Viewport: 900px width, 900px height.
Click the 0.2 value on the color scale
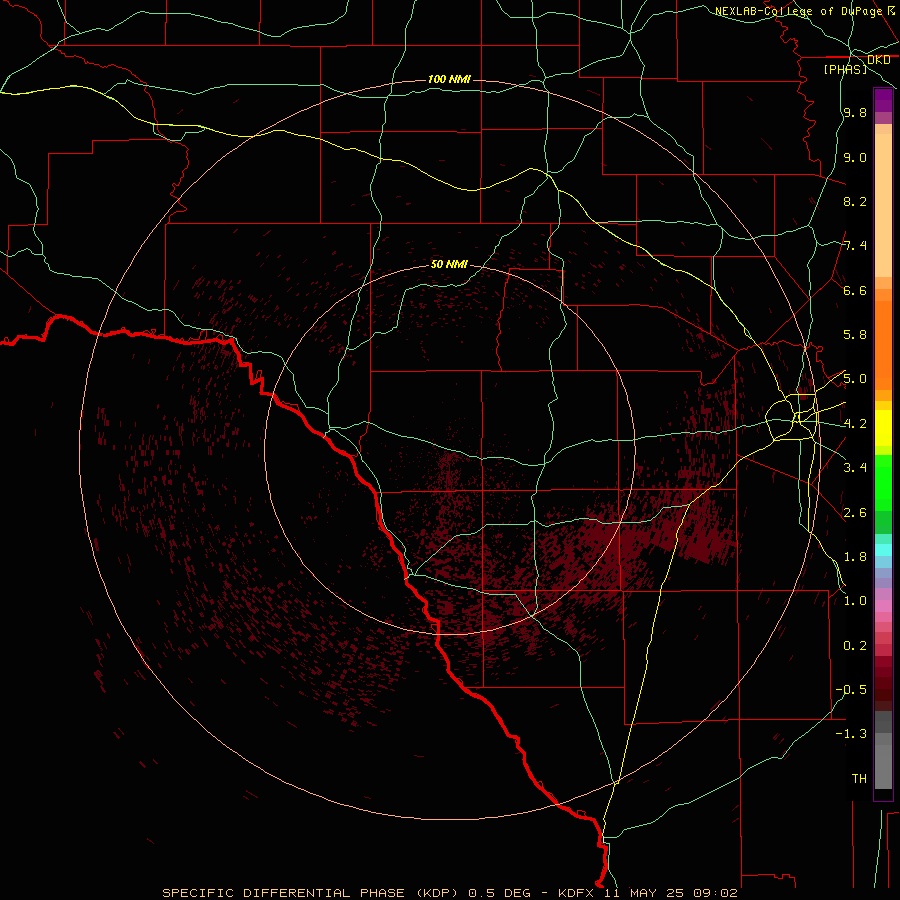pyautogui.click(x=855, y=646)
